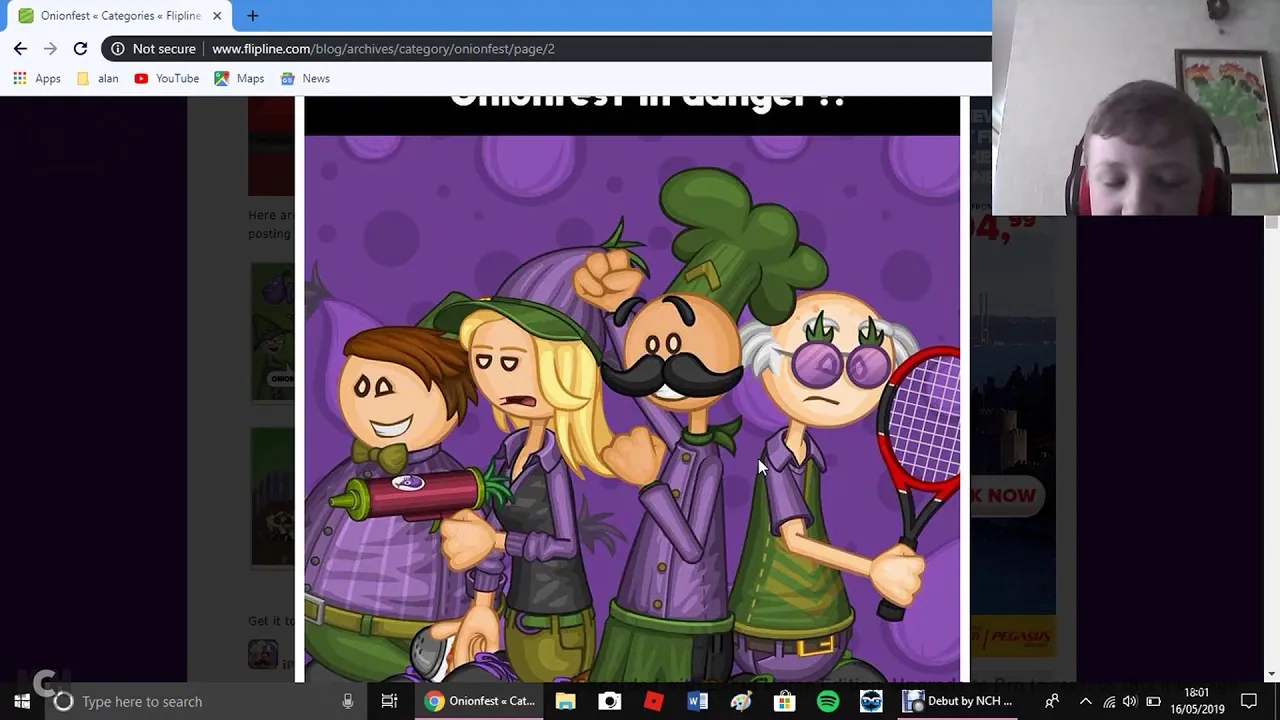Open site info via the Not secure icon
The width and height of the screenshot is (1280, 720).
[x=118, y=48]
